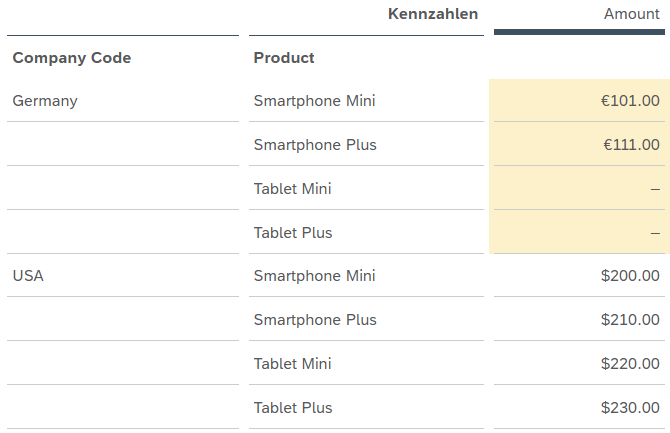The height and width of the screenshot is (433, 670).
Task: Click the Company Code dimension header
Action: point(72,58)
